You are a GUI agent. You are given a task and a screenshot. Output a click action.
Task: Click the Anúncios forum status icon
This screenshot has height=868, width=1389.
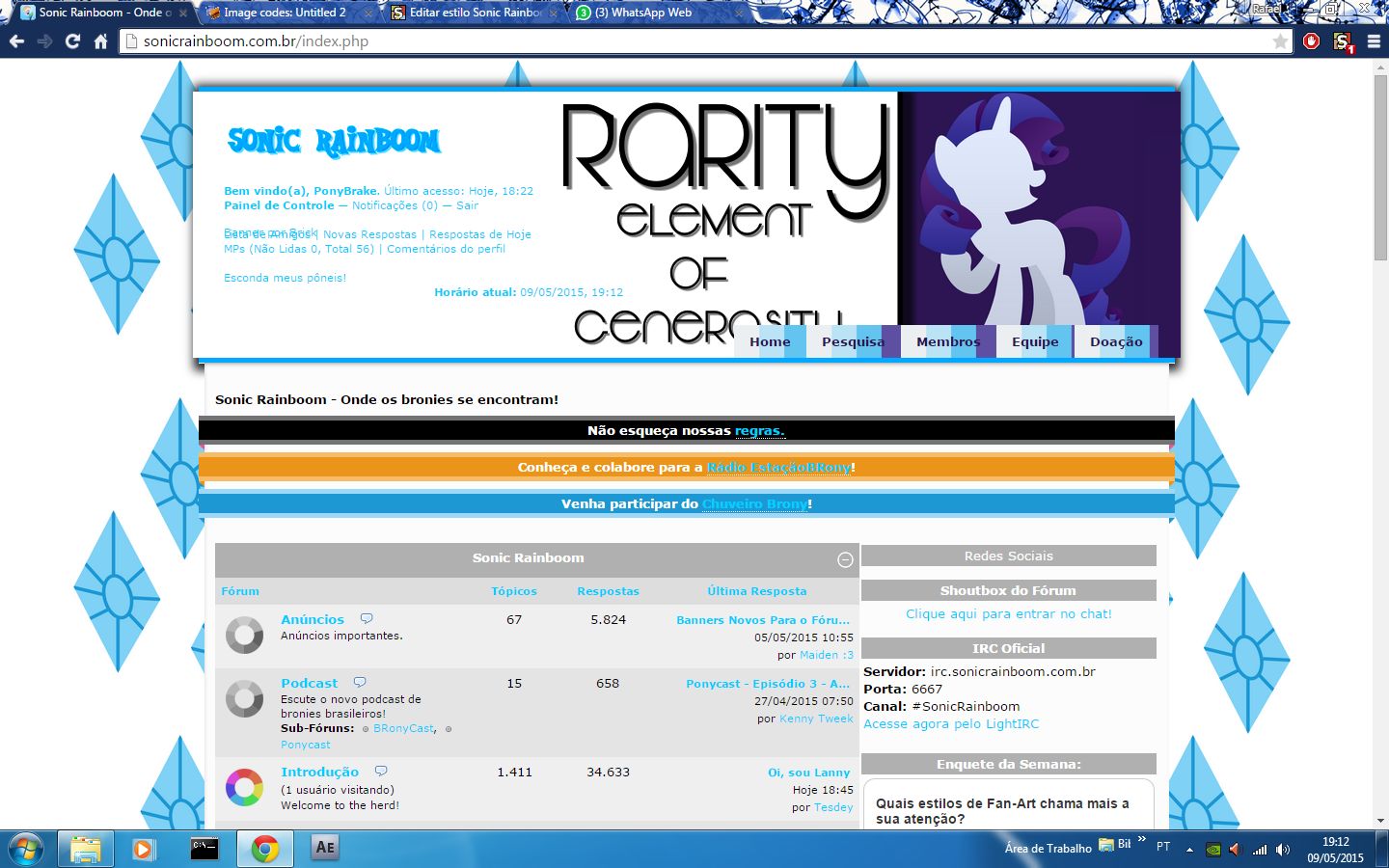(244, 636)
